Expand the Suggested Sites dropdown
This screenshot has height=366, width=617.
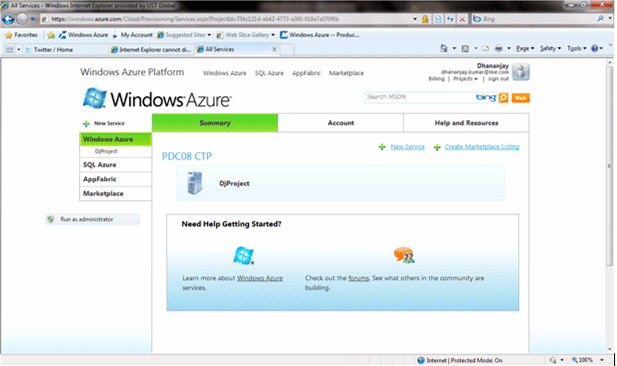point(209,35)
